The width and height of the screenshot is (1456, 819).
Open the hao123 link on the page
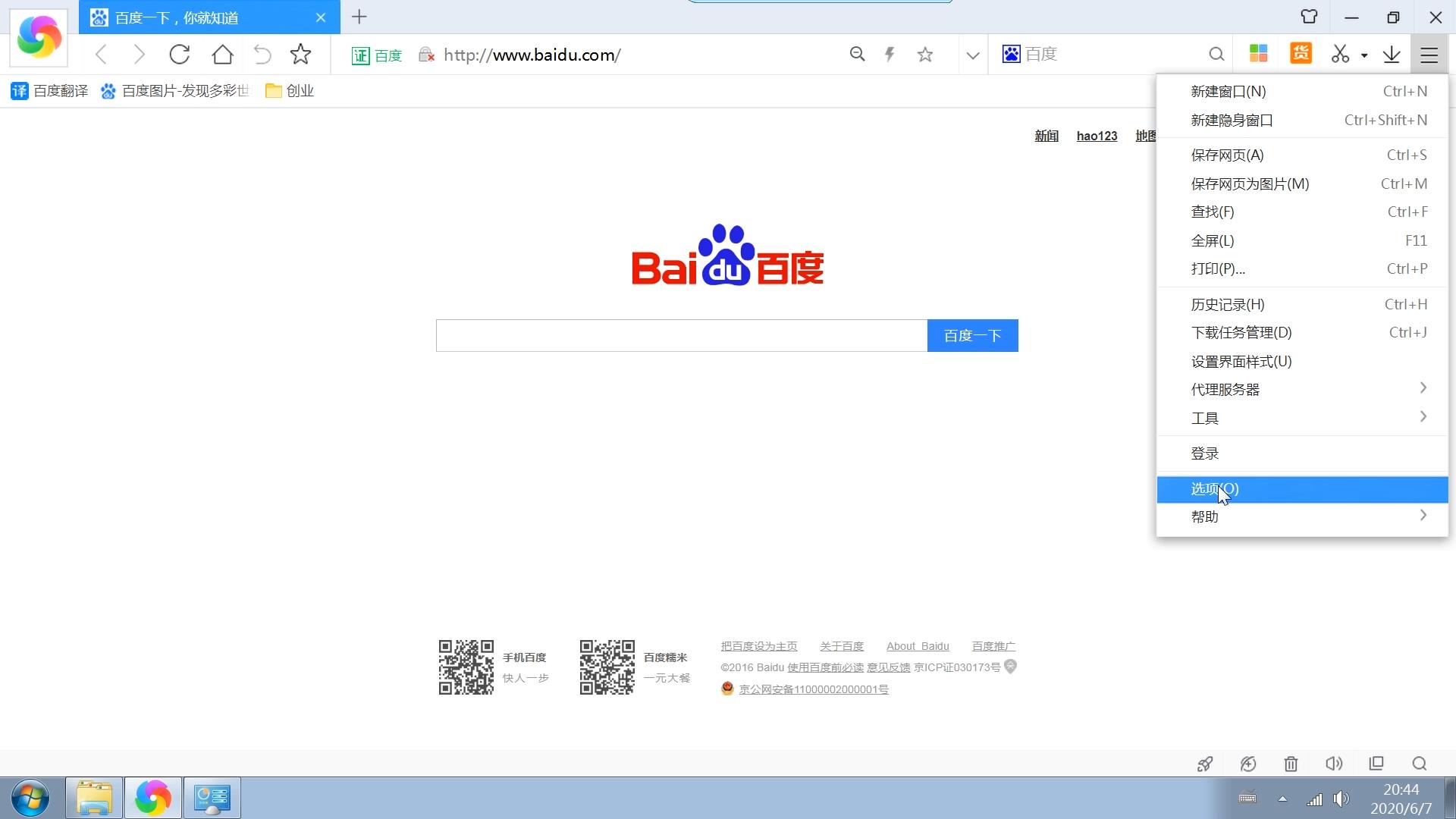[x=1097, y=136]
